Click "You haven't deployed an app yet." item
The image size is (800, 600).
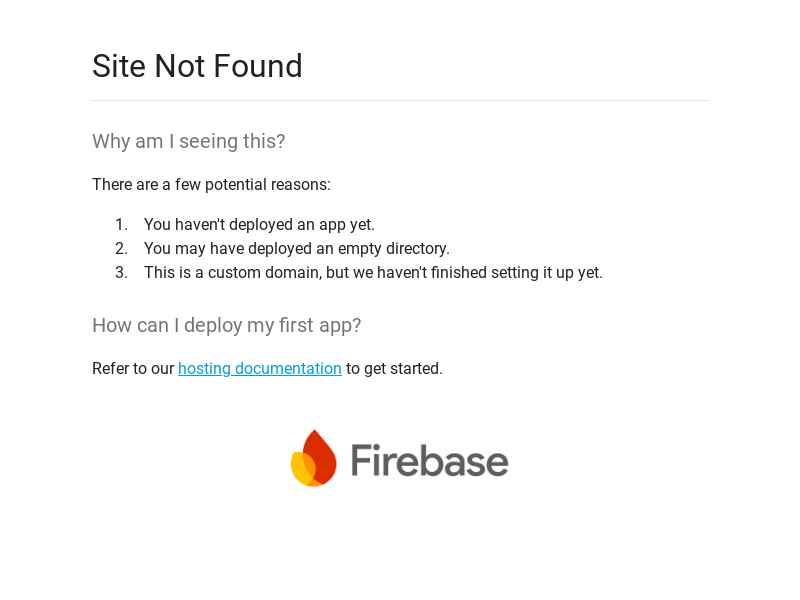[x=259, y=225]
